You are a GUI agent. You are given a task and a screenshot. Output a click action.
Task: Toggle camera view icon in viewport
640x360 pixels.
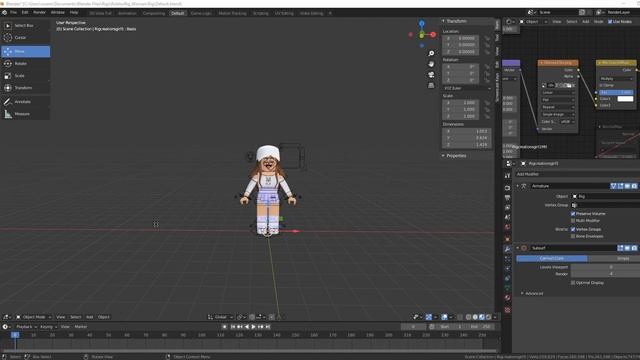click(x=431, y=75)
